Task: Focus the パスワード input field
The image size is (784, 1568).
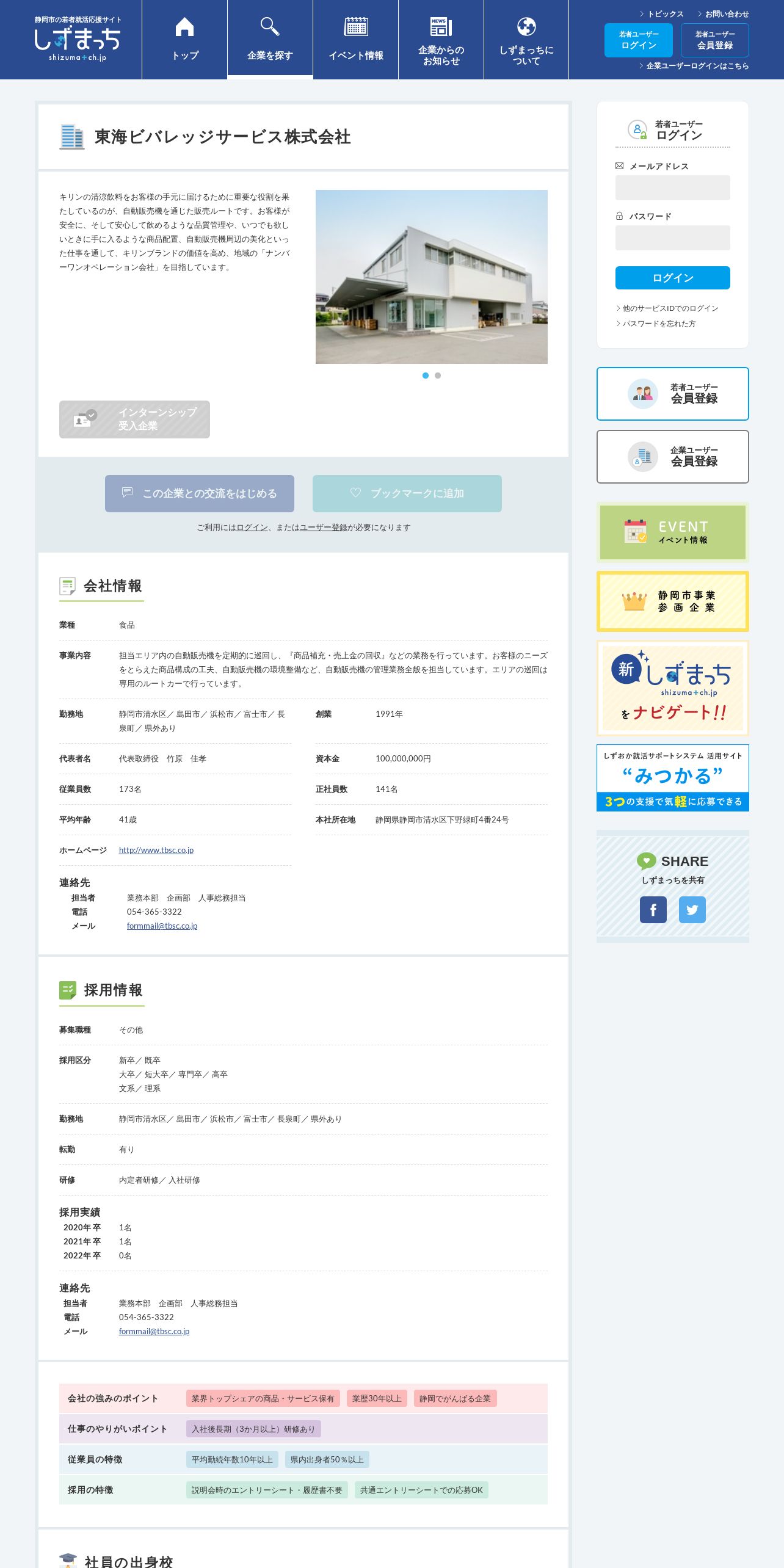Action: click(x=673, y=238)
